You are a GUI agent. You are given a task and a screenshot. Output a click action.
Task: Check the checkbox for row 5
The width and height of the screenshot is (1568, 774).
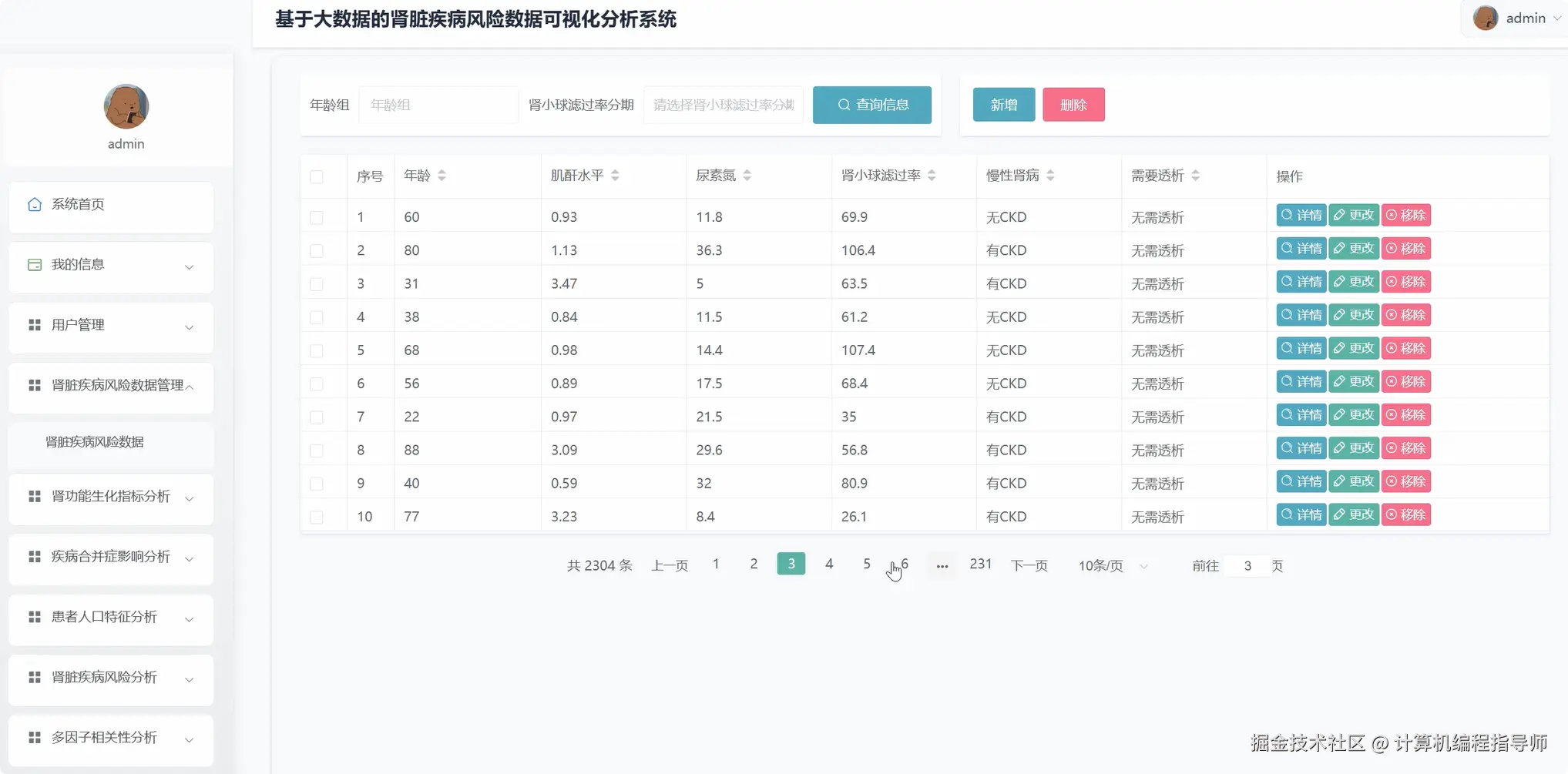click(316, 350)
